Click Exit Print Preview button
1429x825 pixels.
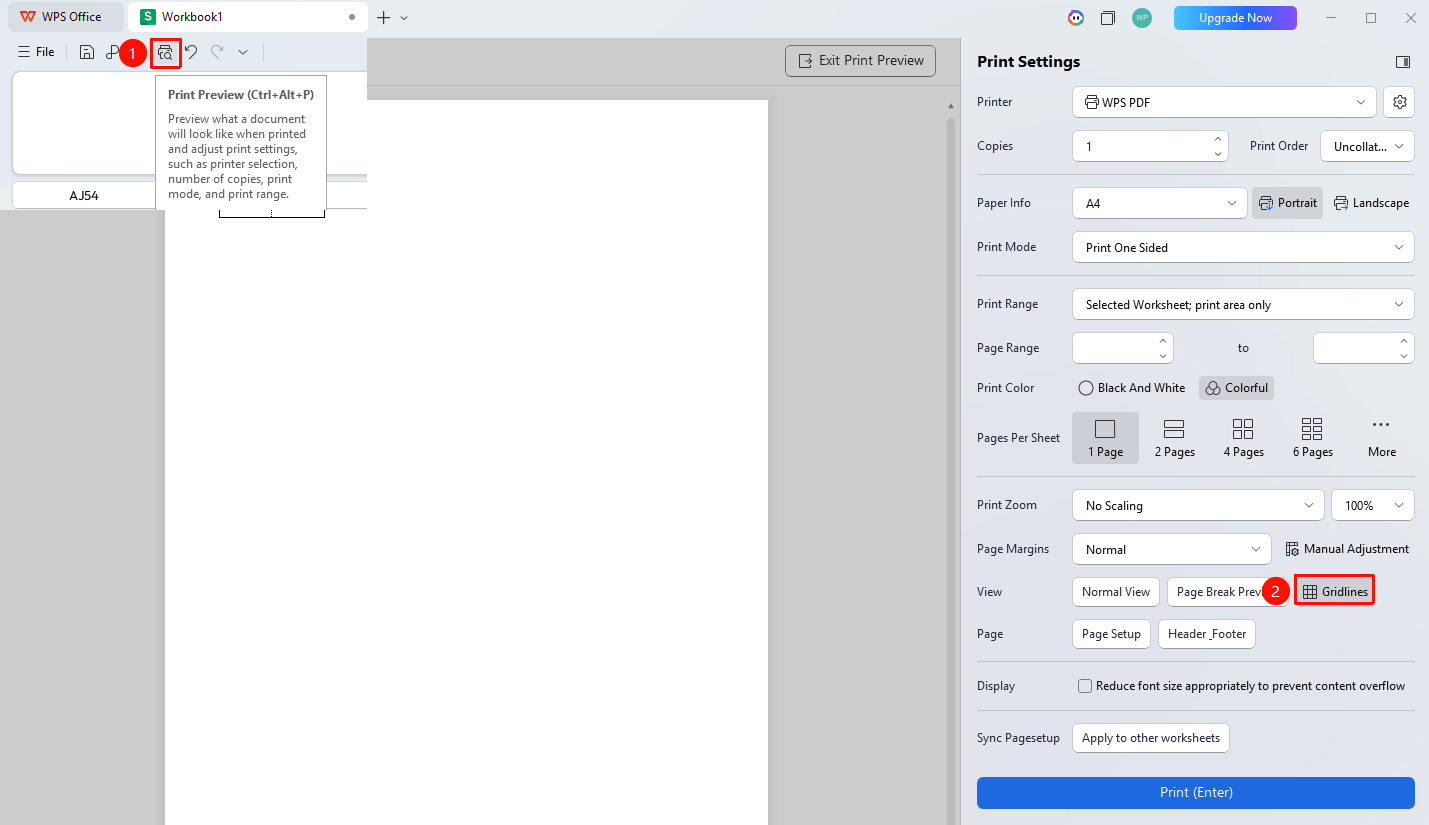coord(861,61)
